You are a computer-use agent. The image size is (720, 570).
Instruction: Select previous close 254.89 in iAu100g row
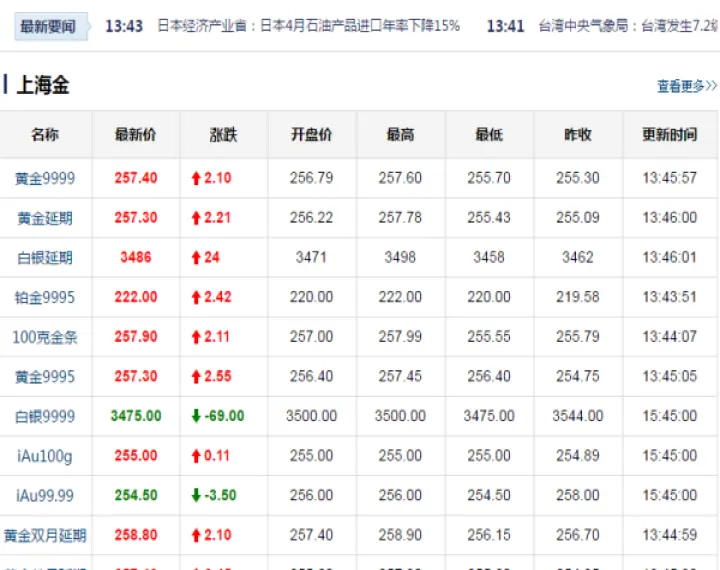pos(578,456)
